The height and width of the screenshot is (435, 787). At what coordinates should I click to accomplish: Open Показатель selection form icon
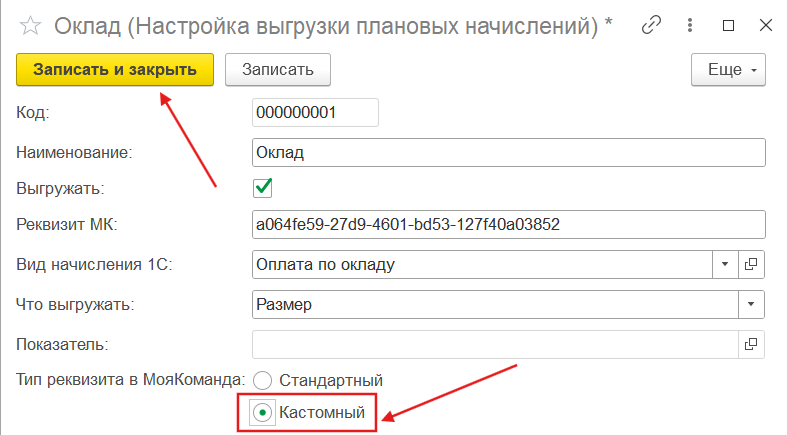point(752,343)
